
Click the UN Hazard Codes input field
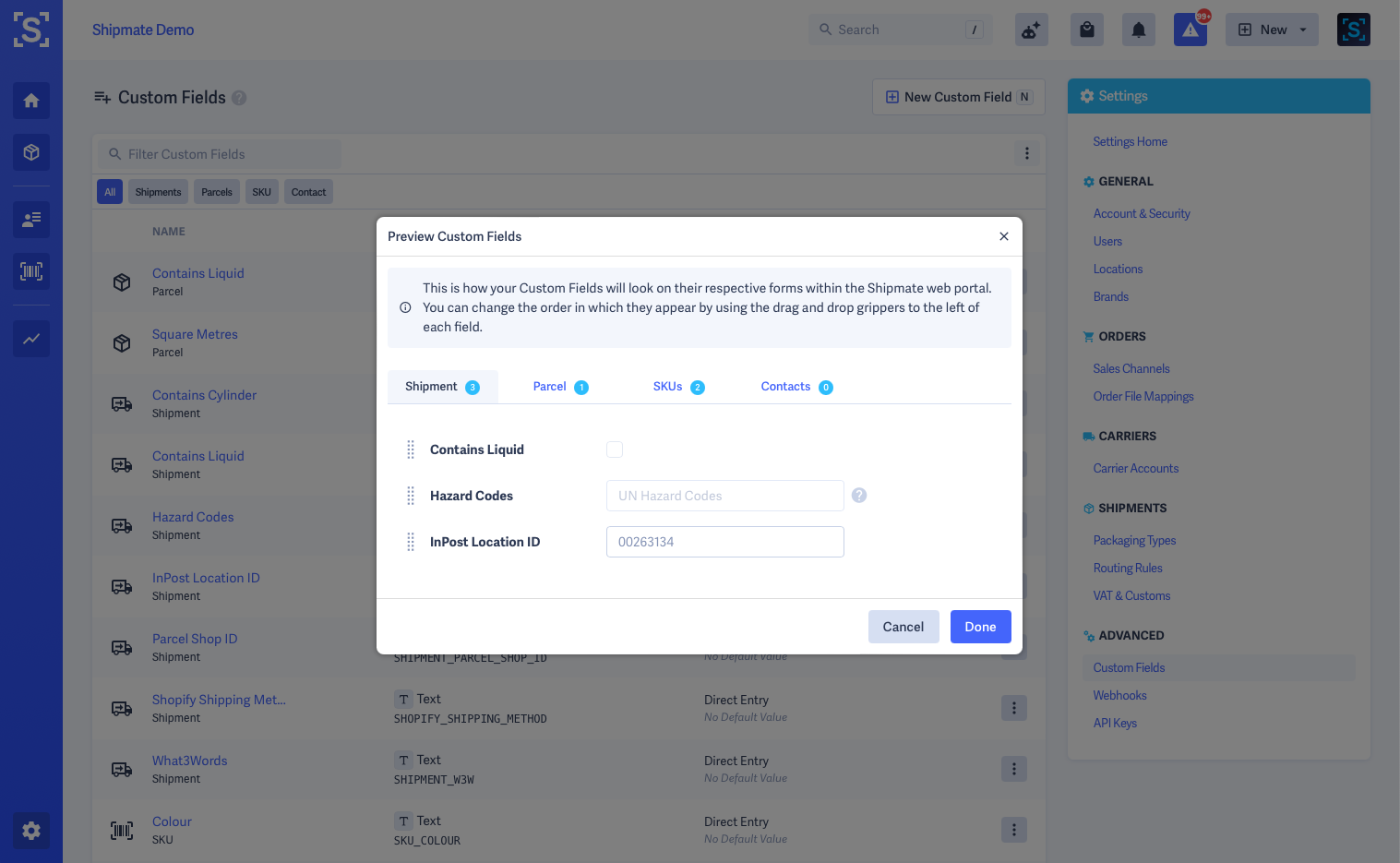pos(725,496)
